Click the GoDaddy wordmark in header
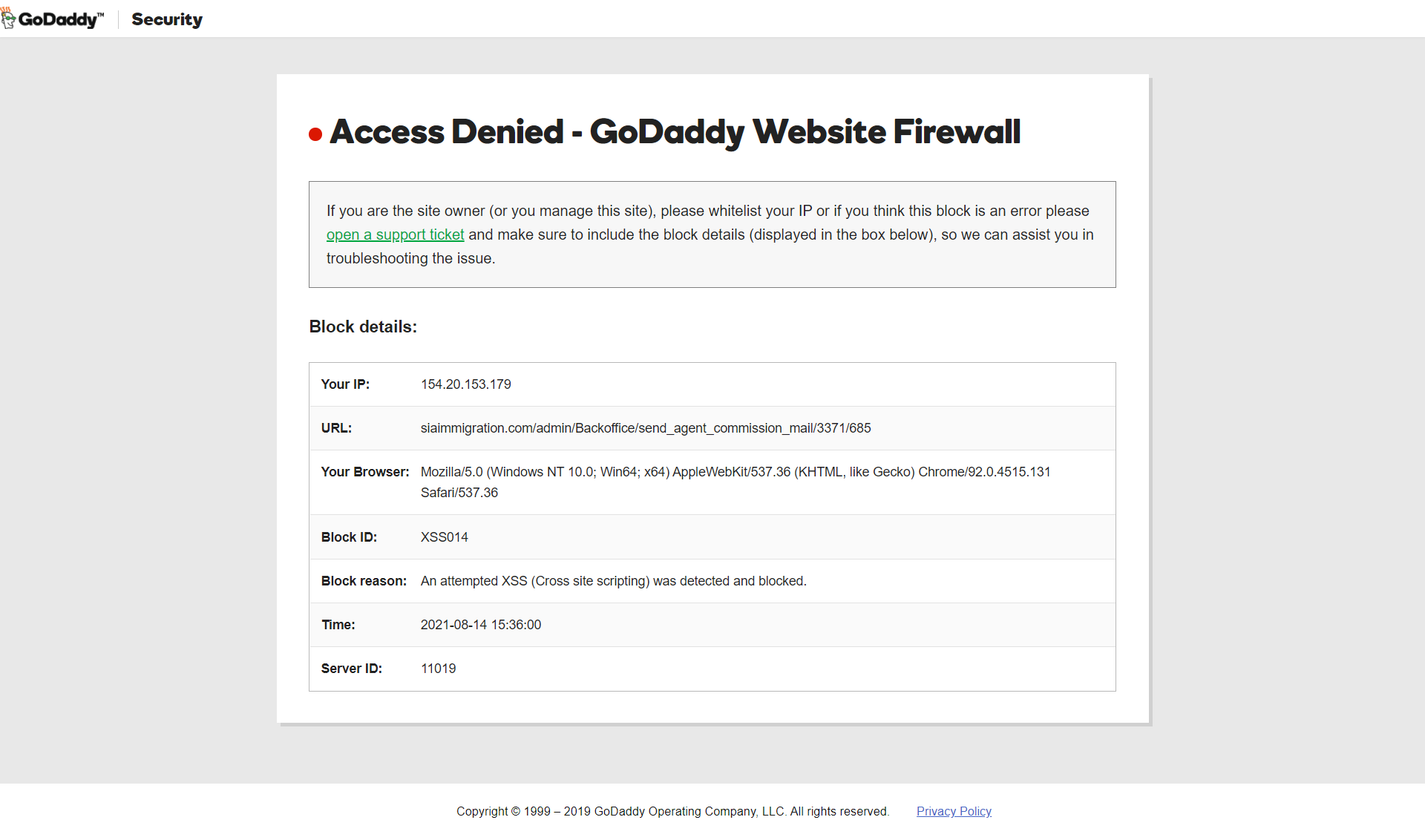This screenshot has height=840, width=1425. pos(61,19)
